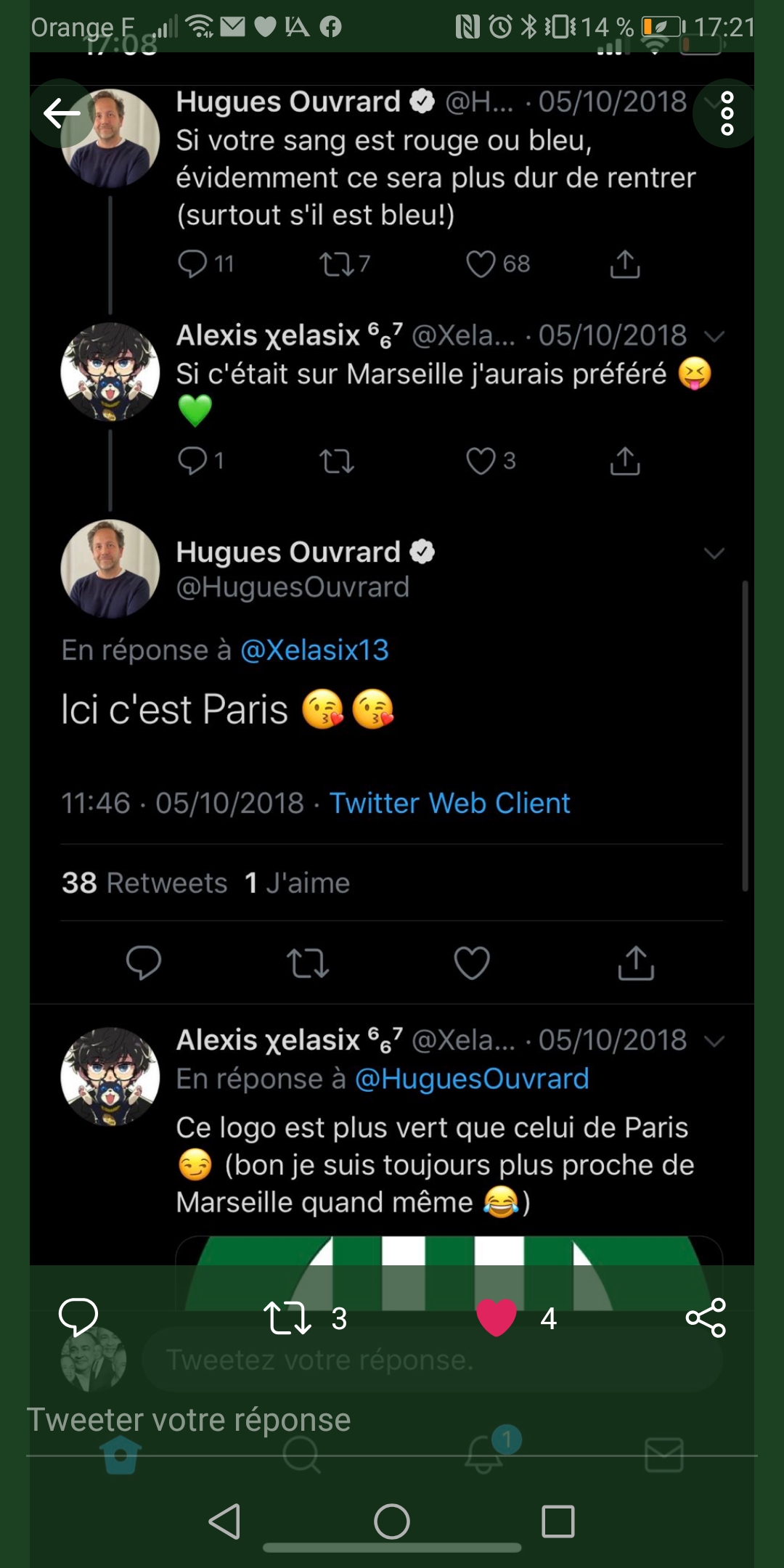Open the three-dot overflow menu
Image resolution: width=784 pixels, height=1568 pixels.
[x=727, y=113]
